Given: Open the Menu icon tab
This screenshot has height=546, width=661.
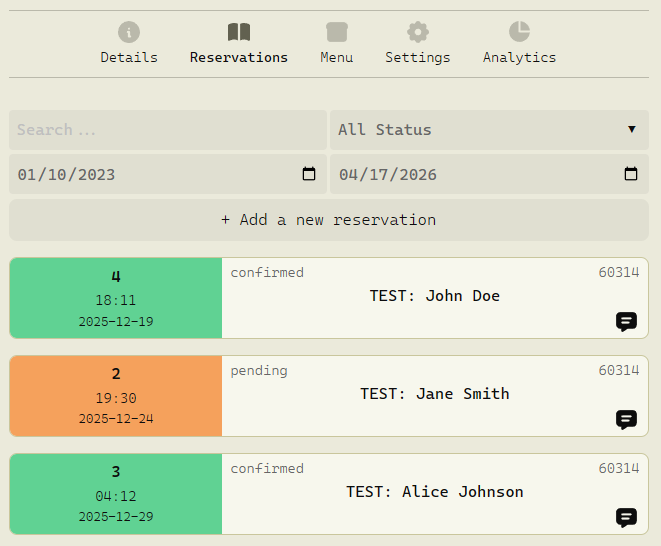Looking at the screenshot, I should (x=337, y=32).
